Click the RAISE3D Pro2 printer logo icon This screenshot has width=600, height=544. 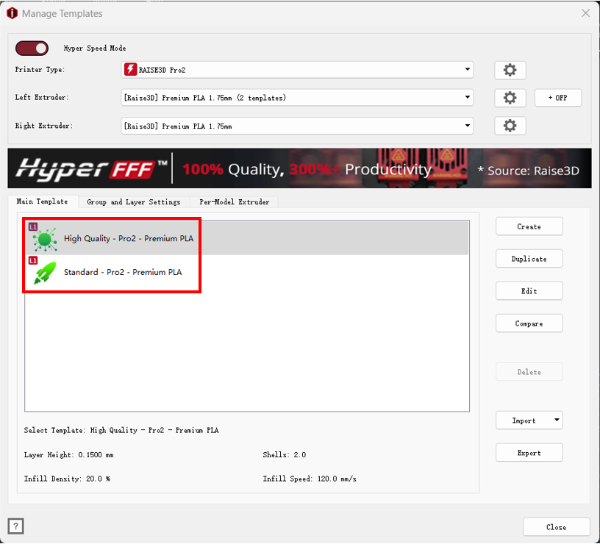pos(131,70)
